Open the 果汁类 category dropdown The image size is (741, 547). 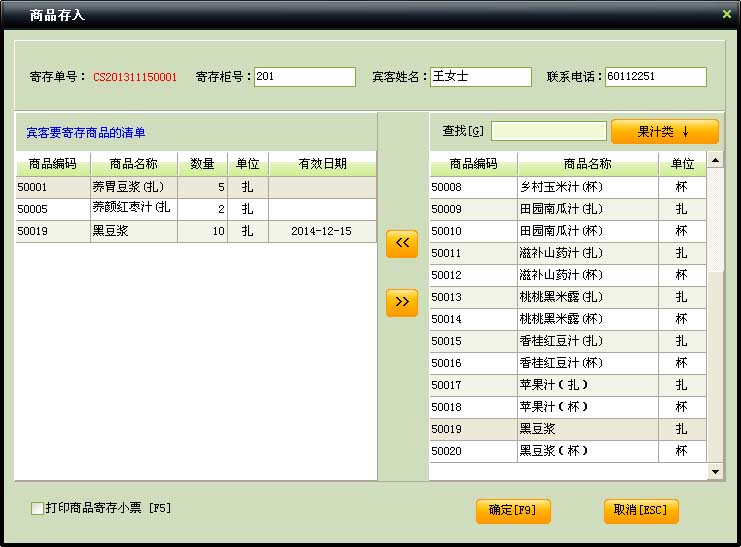pyautogui.click(x=664, y=132)
